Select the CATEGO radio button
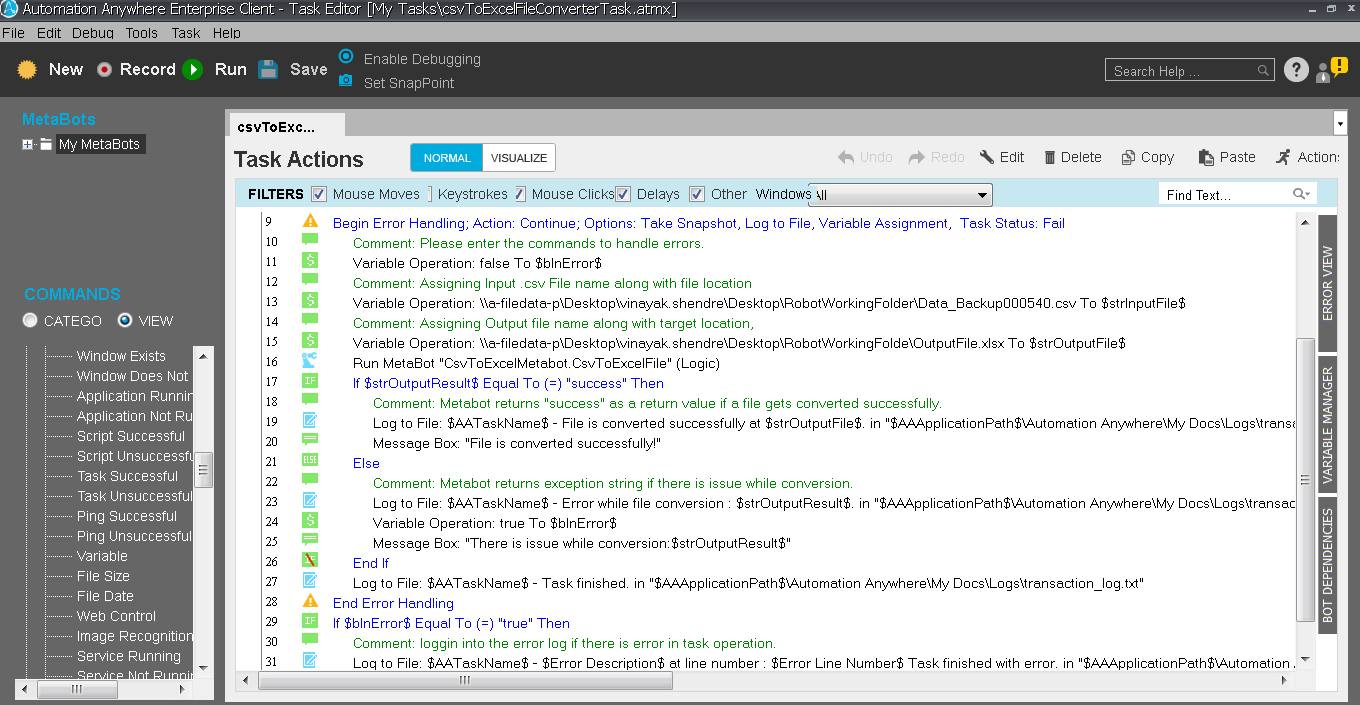 point(31,321)
